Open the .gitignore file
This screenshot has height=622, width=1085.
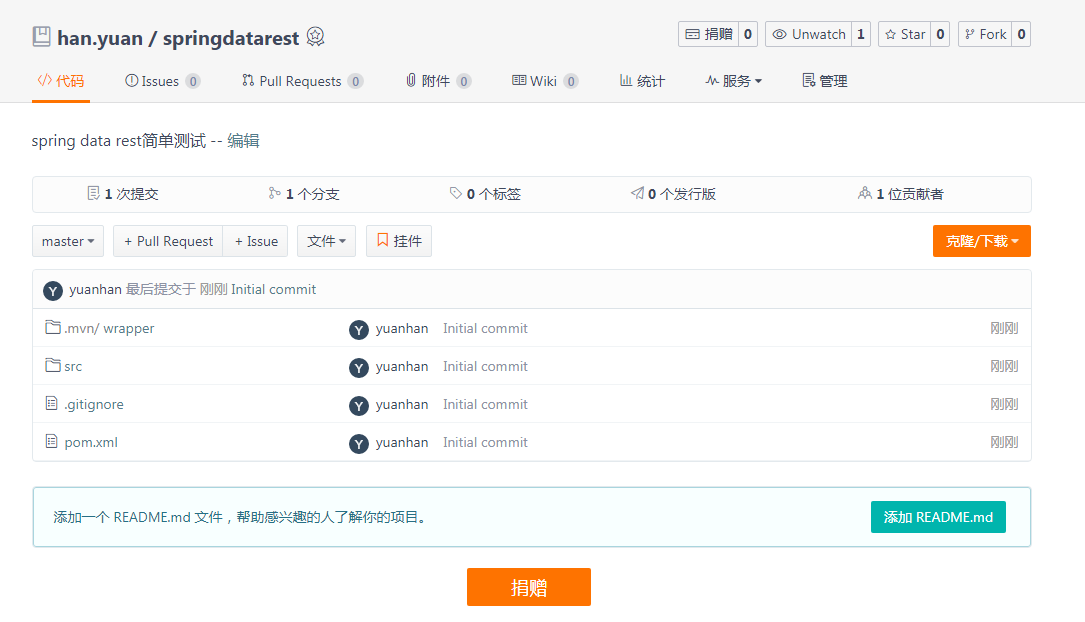pyautogui.click(x=94, y=405)
